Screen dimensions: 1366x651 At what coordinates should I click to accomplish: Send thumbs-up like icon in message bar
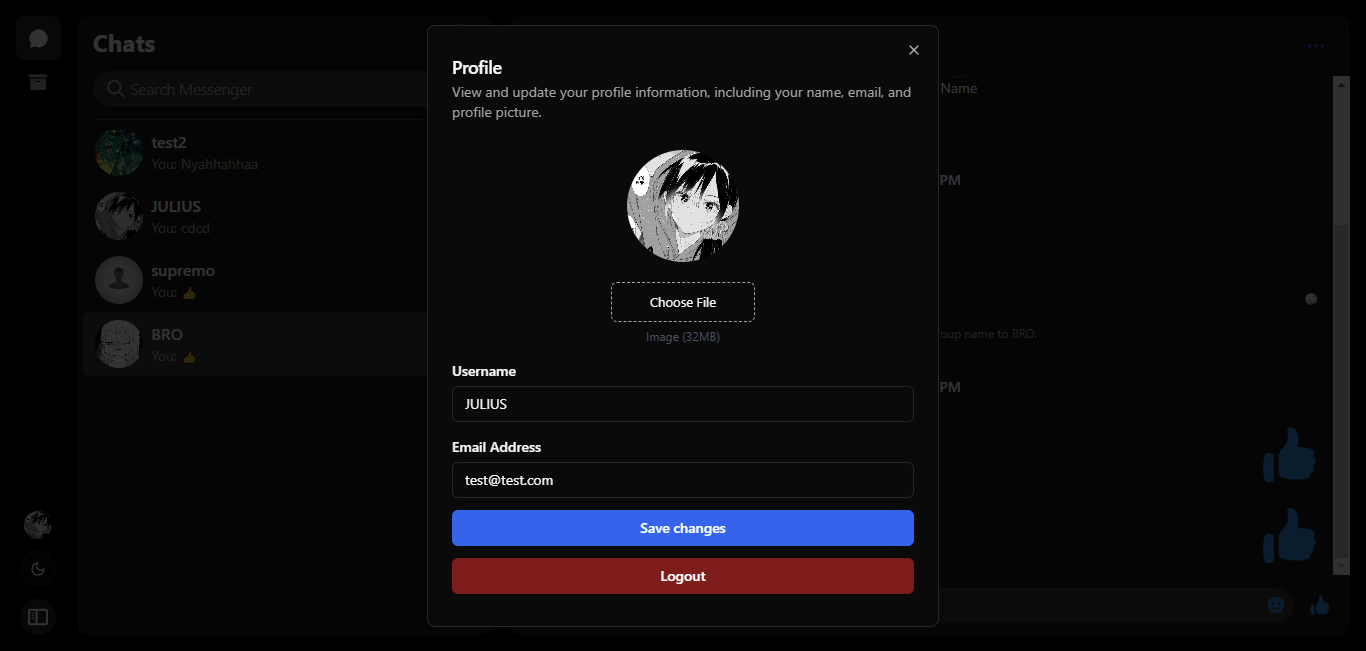(1320, 605)
